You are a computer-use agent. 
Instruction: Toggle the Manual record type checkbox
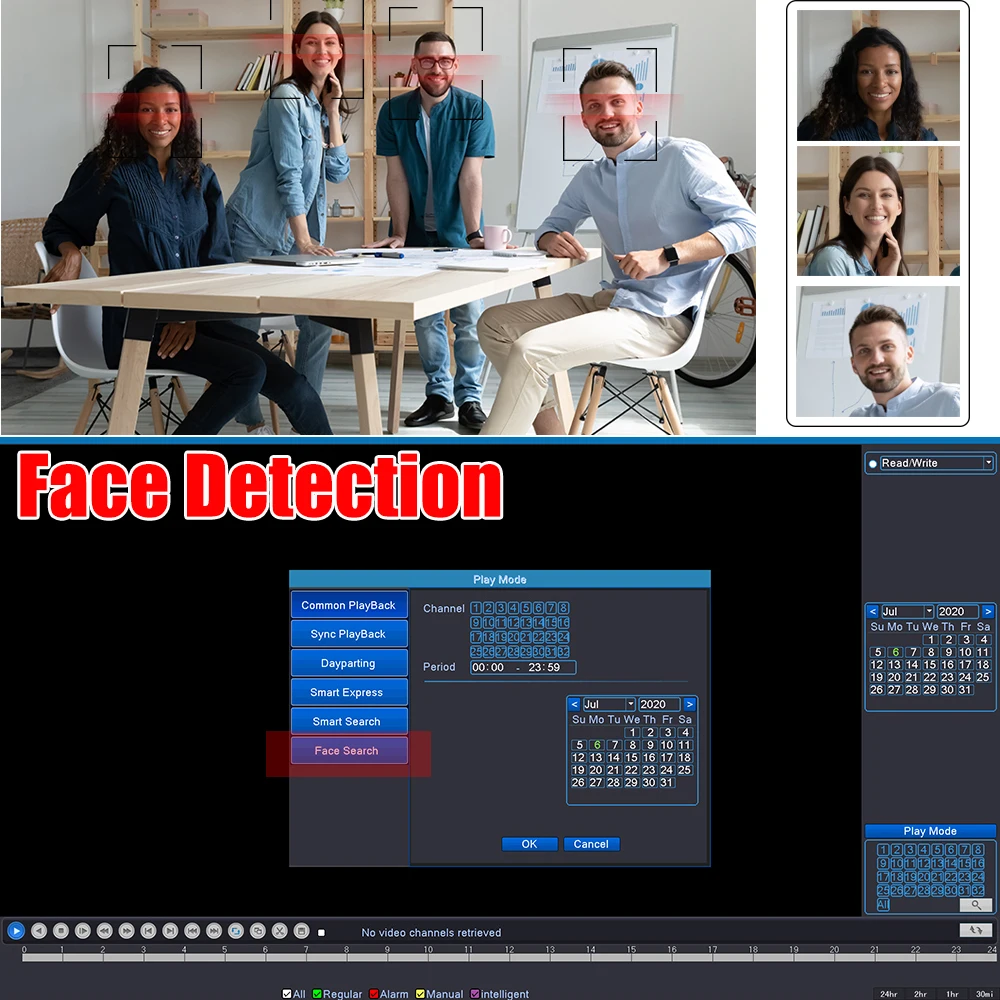point(420,994)
